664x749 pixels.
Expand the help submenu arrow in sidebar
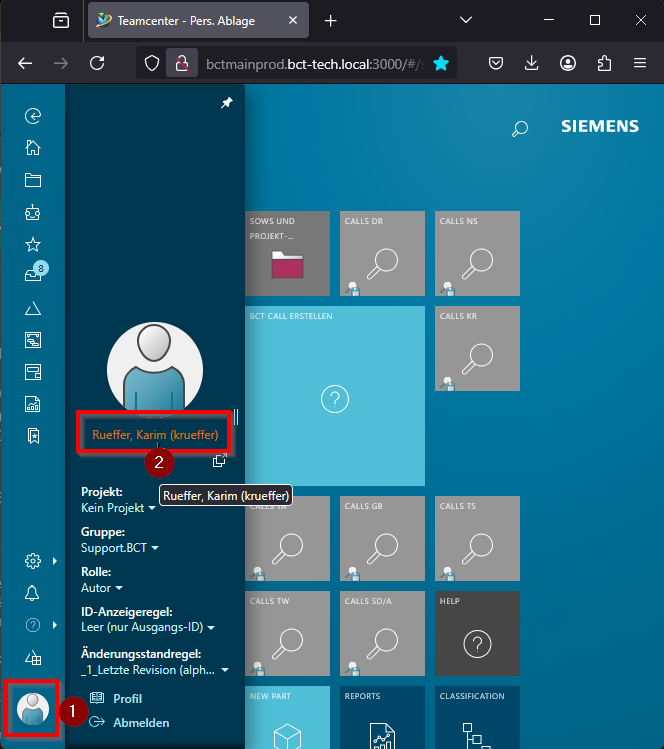point(54,625)
